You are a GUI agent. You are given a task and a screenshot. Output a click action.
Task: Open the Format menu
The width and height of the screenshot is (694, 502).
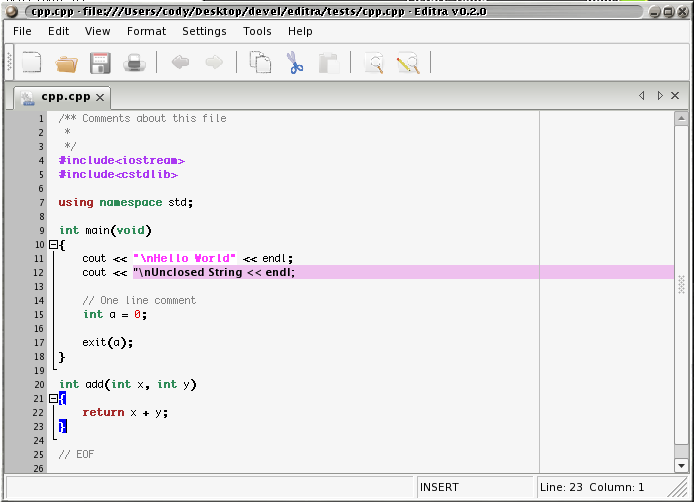click(146, 31)
